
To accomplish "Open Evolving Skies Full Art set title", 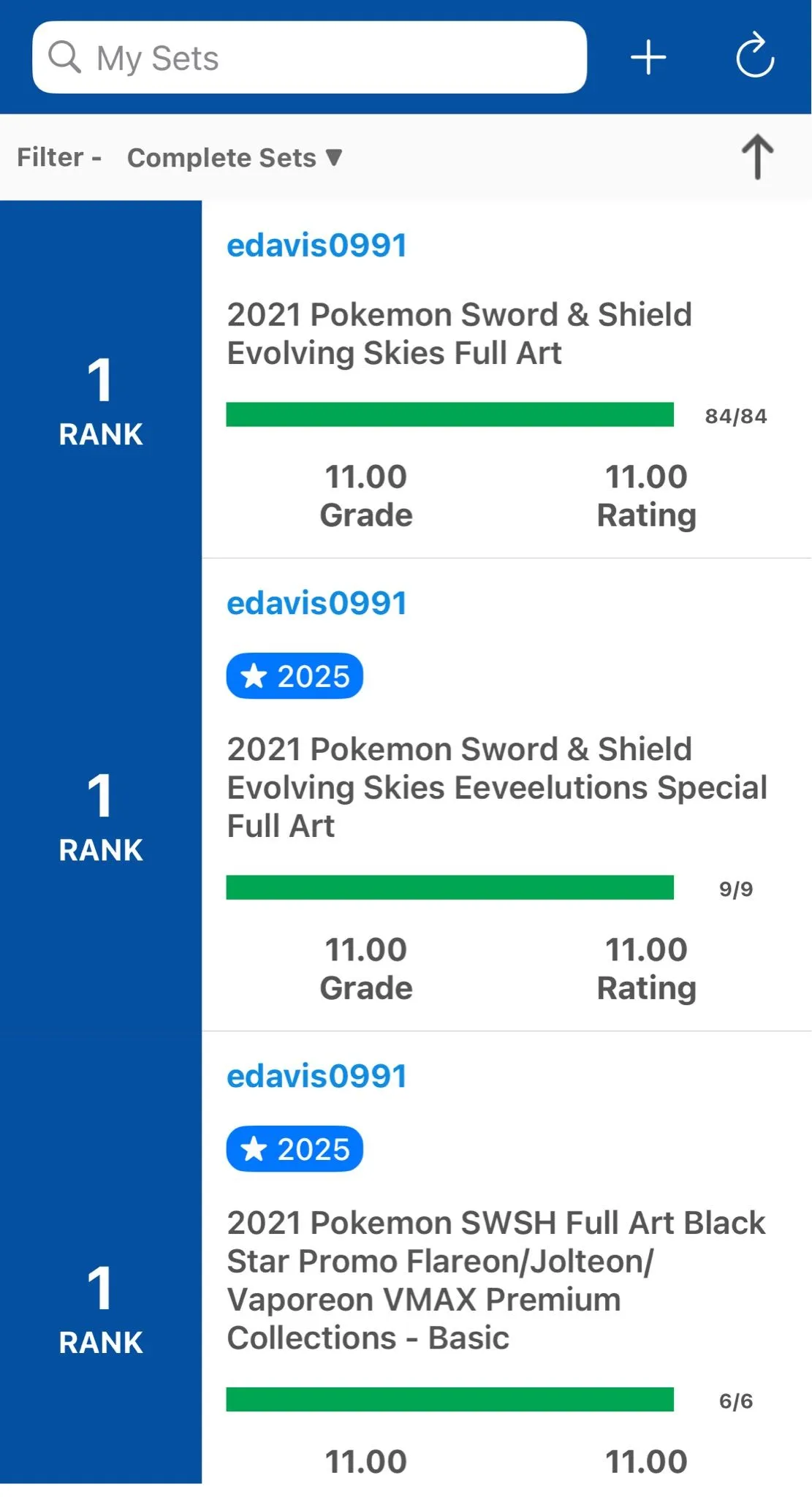I will (459, 334).
